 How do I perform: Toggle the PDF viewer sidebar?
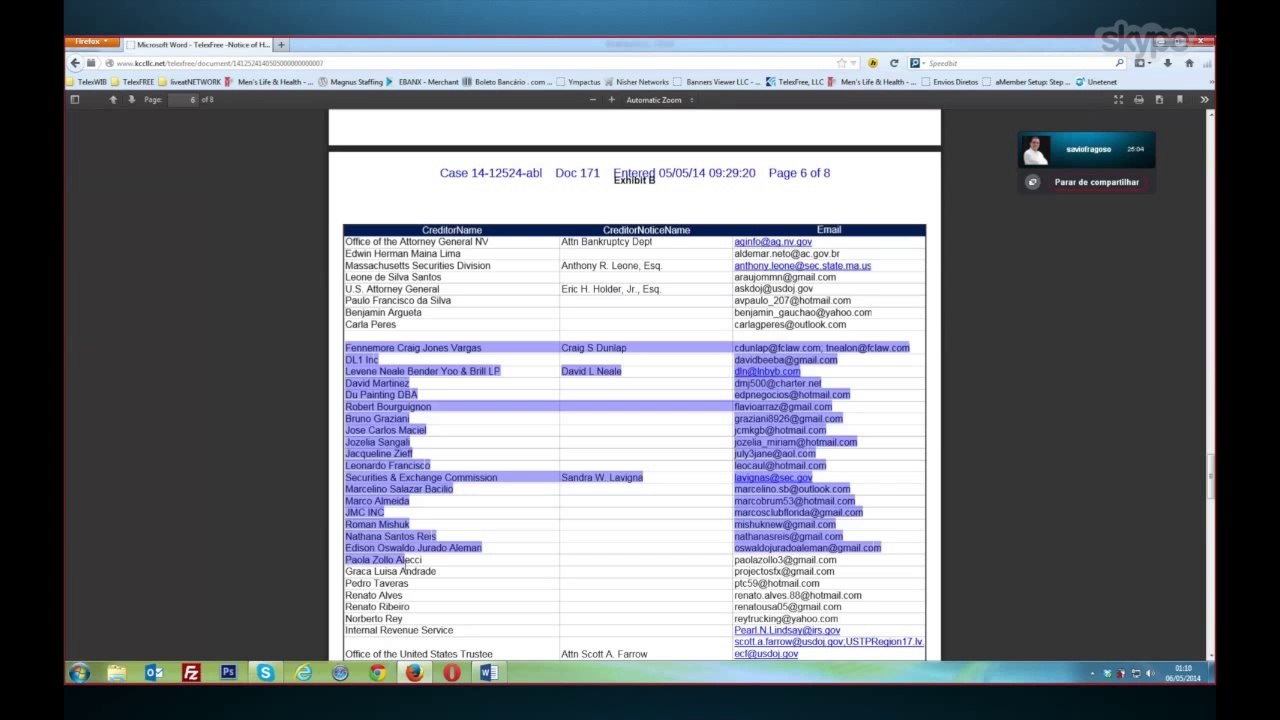click(x=74, y=100)
